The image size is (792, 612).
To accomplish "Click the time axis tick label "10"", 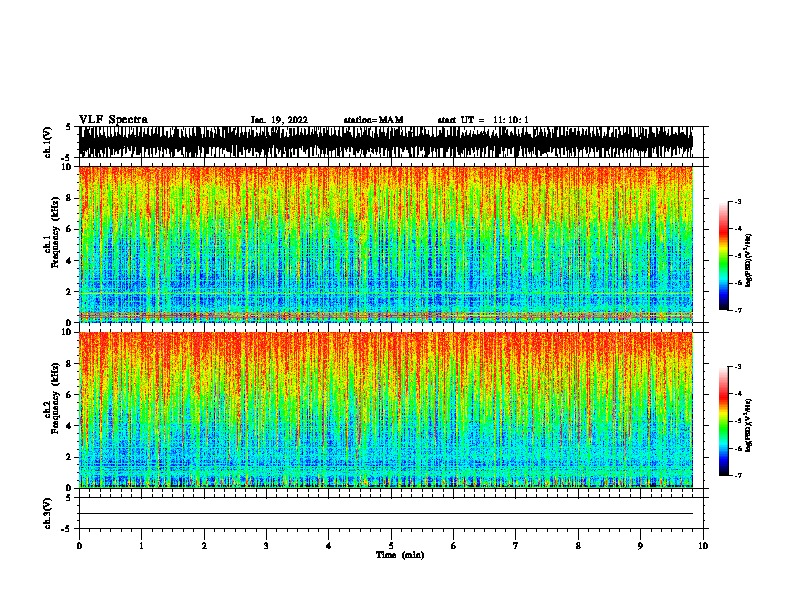I will 703,546.
